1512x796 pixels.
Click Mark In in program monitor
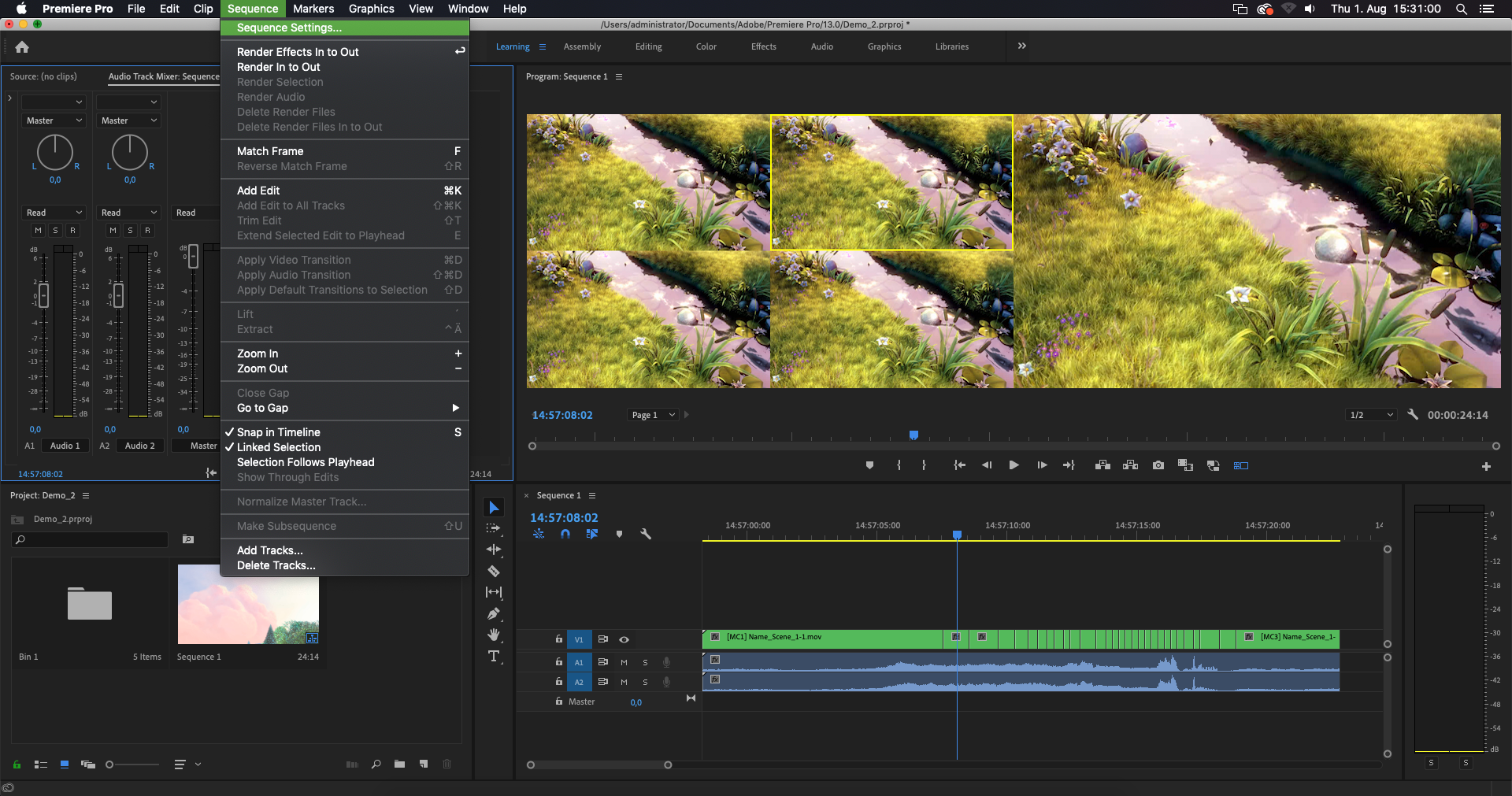click(899, 465)
